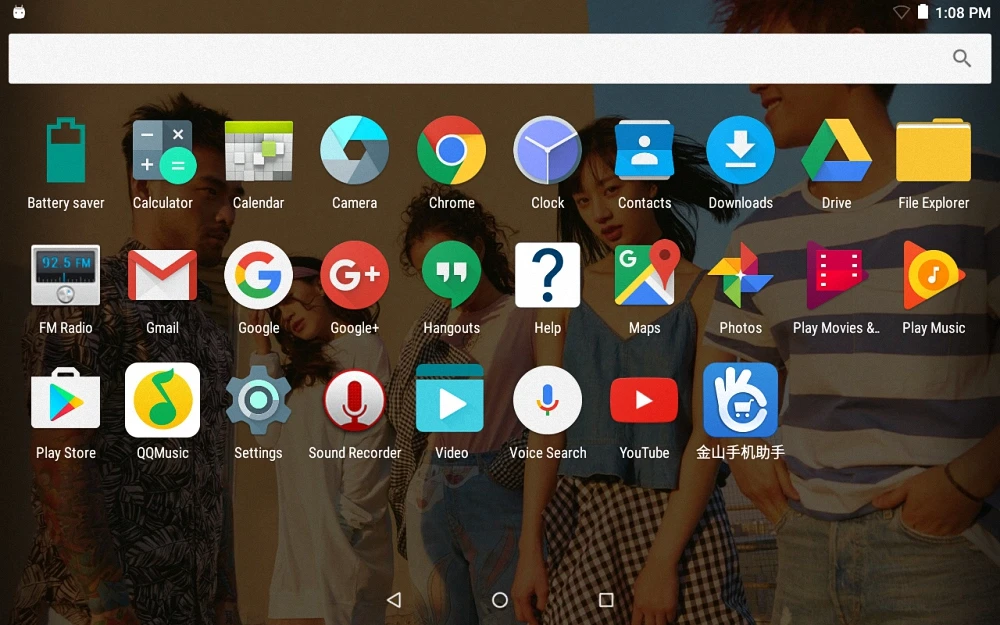Tap the battery status bar icon
This screenshot has height=625, width=1000.
[x=923, y=11]
